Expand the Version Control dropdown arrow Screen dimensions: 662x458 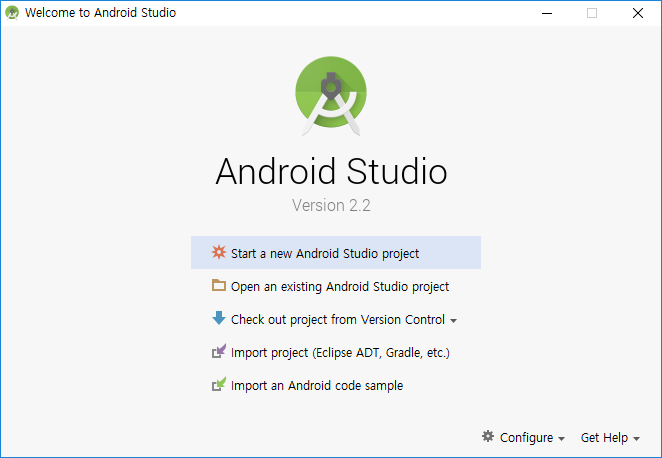pos(453,321)
